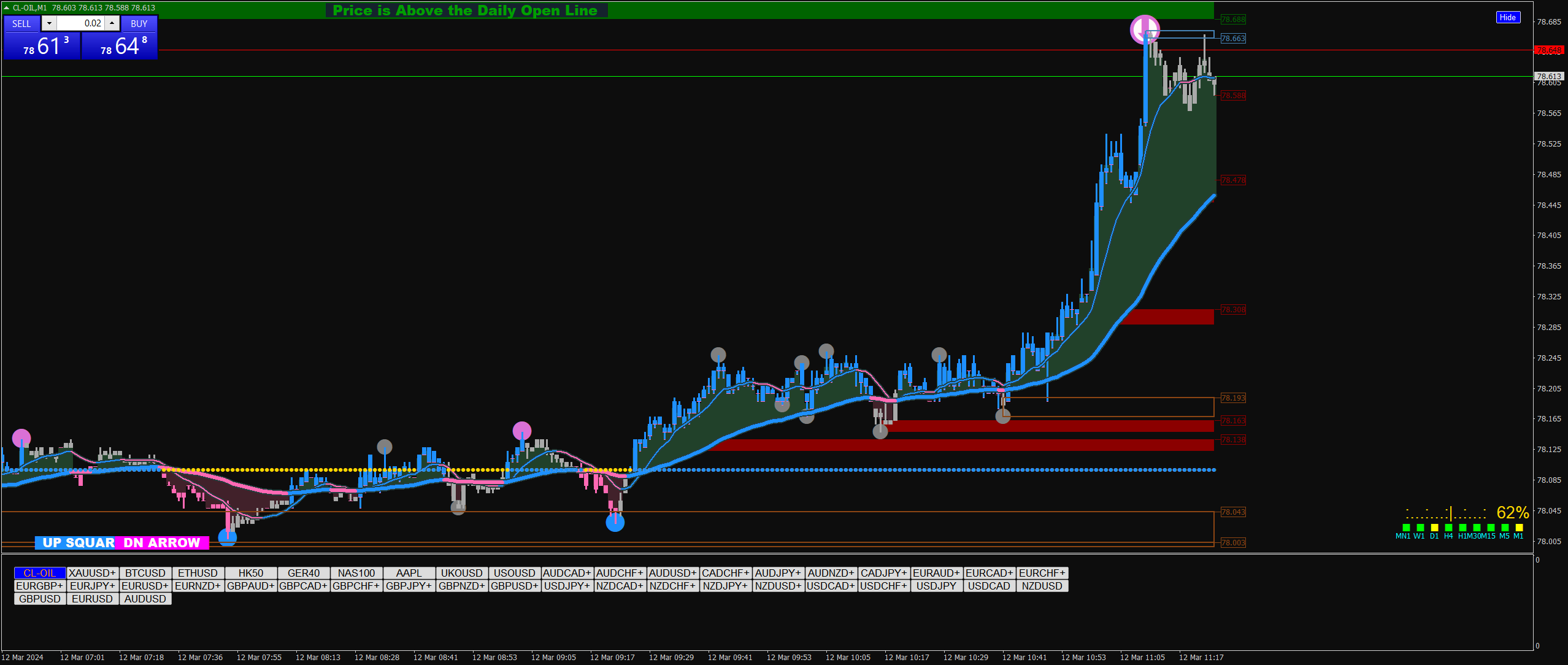Collapse the one-click trading panel triangle

point(6,8)
